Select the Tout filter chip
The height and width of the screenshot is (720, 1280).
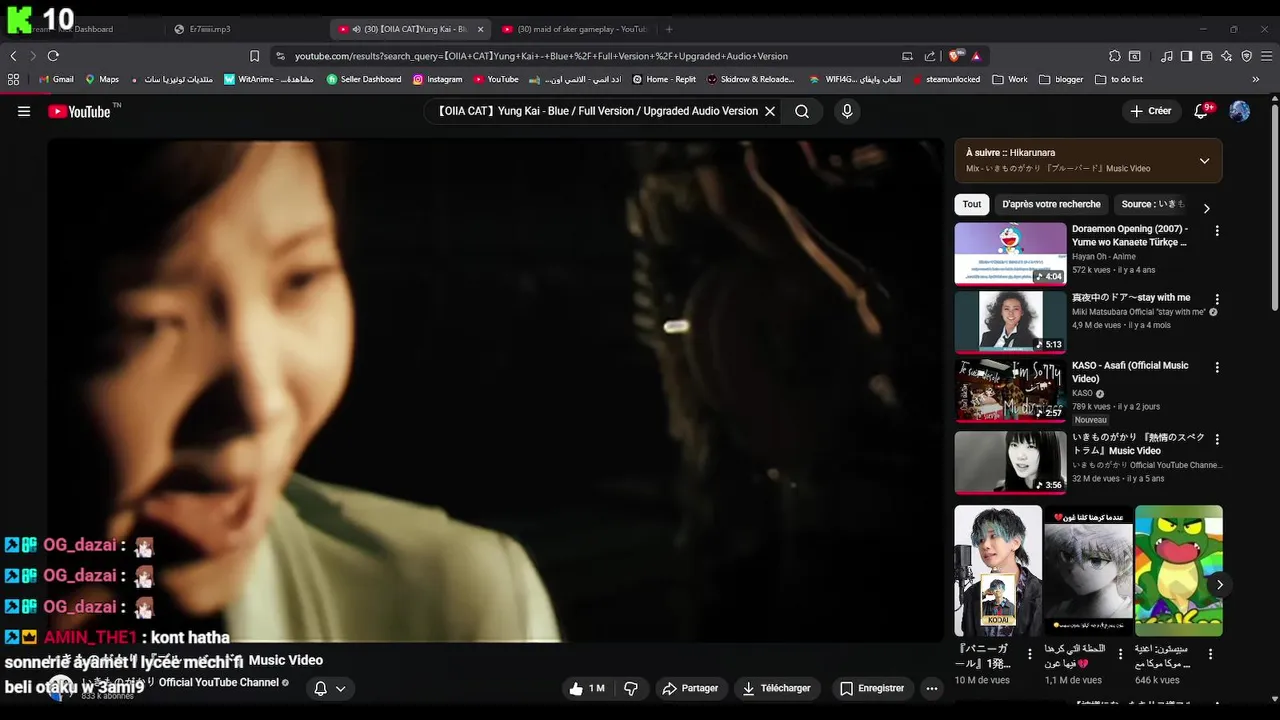972,204
